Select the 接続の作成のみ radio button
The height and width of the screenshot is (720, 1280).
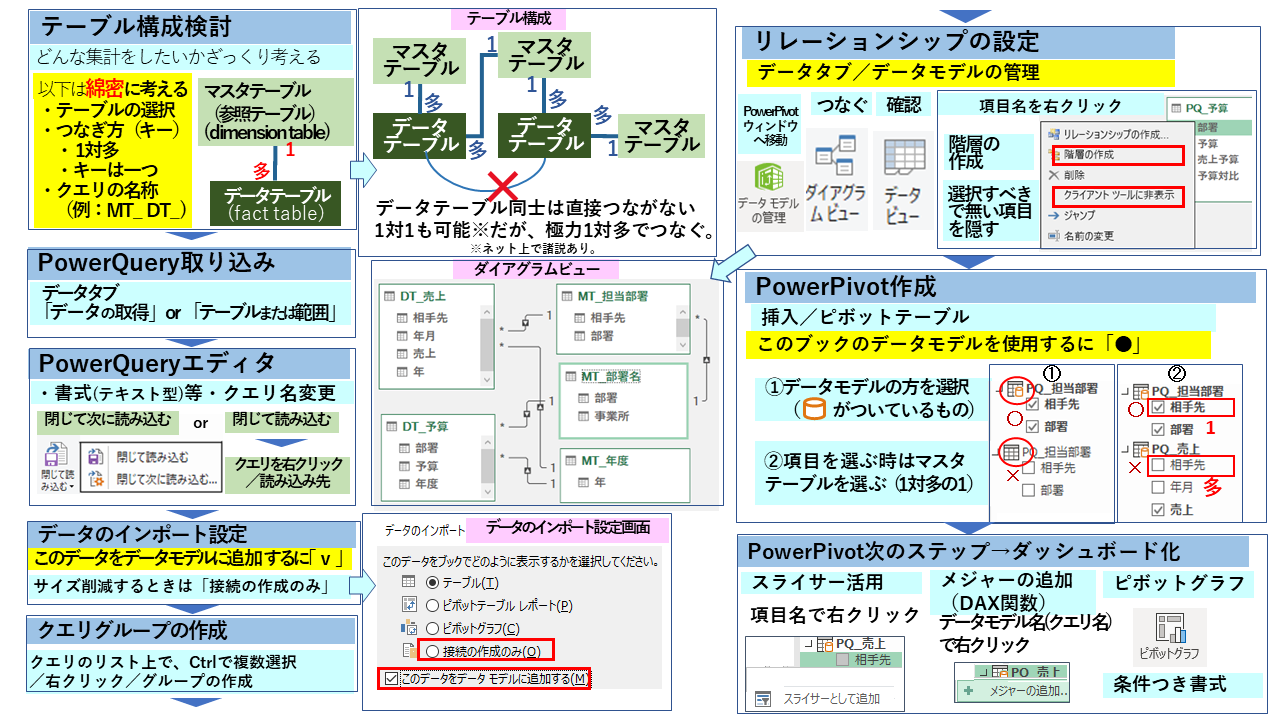[x=432, y=651]
